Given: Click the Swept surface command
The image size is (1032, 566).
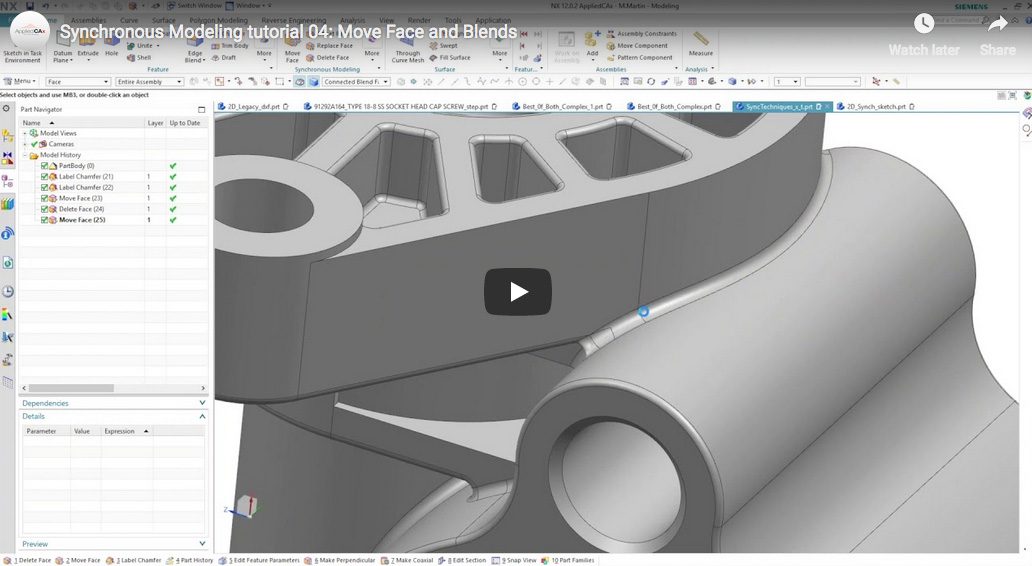Looking at the screenshot, I should 444,46.
